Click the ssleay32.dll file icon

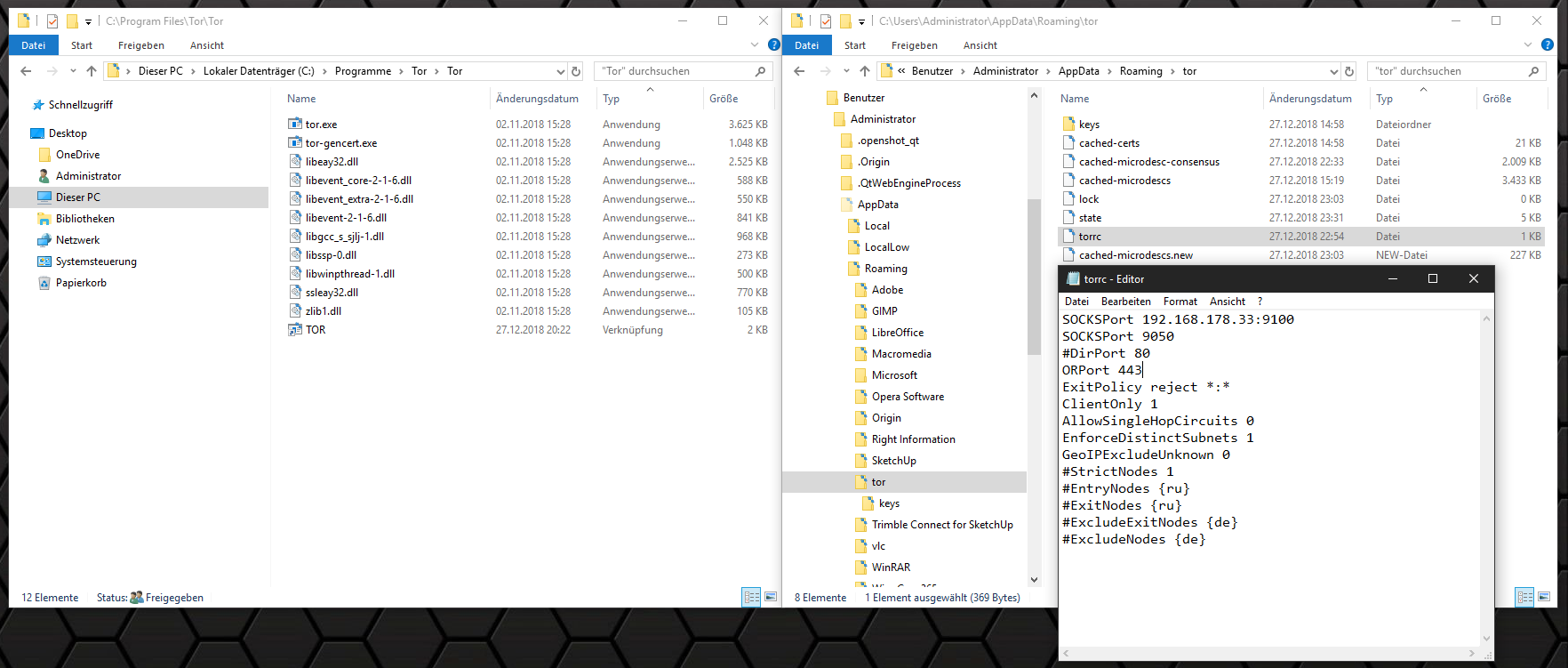(295, 293)
